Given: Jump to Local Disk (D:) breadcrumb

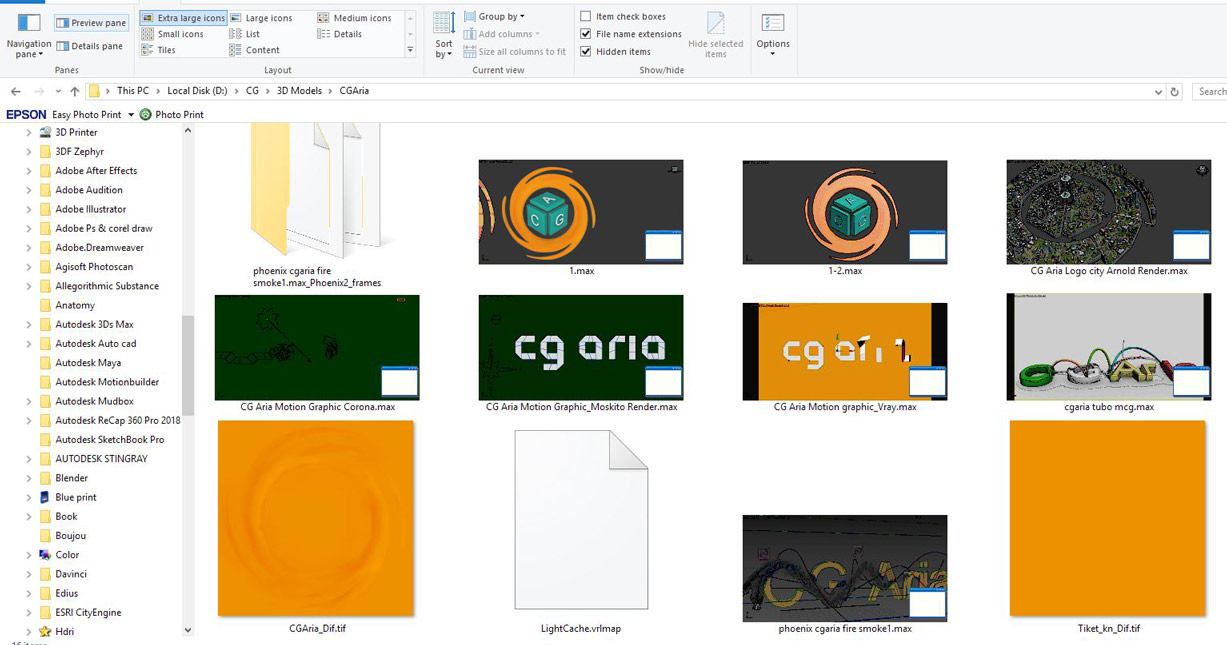Looking at the screenshot, I should point(197,91).
